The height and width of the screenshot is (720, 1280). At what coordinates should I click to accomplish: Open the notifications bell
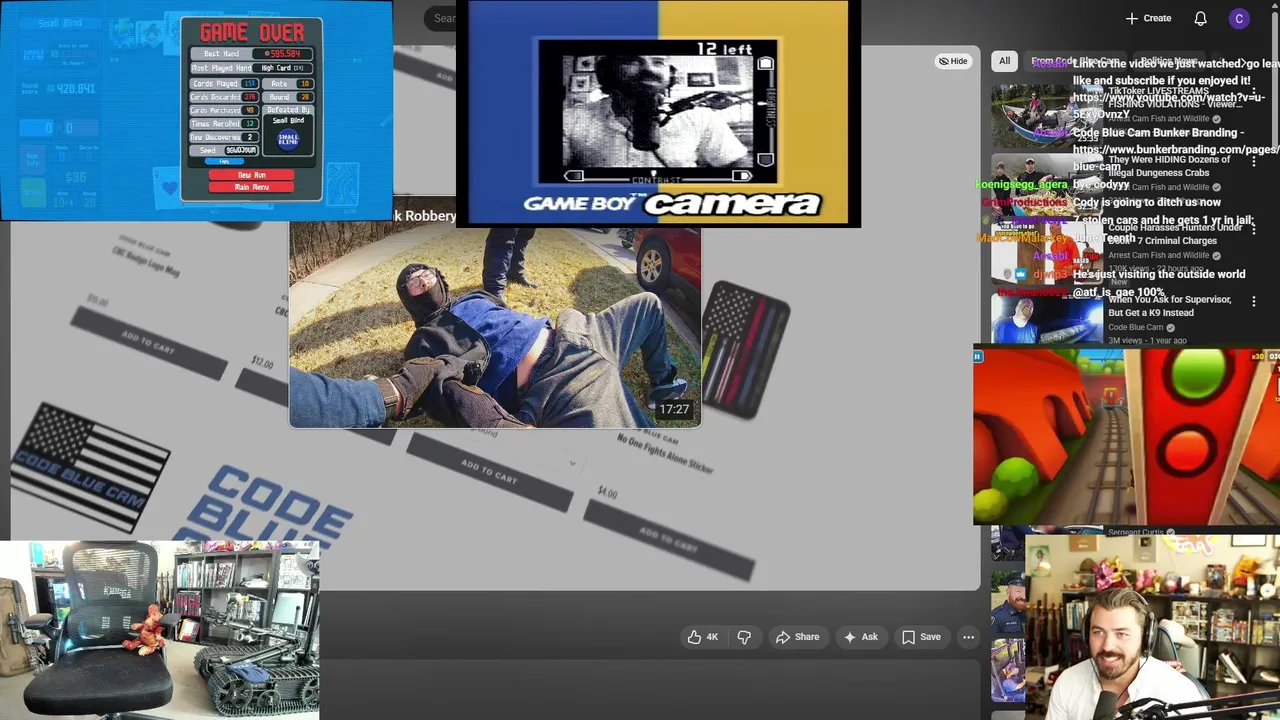coord(1200,18)
